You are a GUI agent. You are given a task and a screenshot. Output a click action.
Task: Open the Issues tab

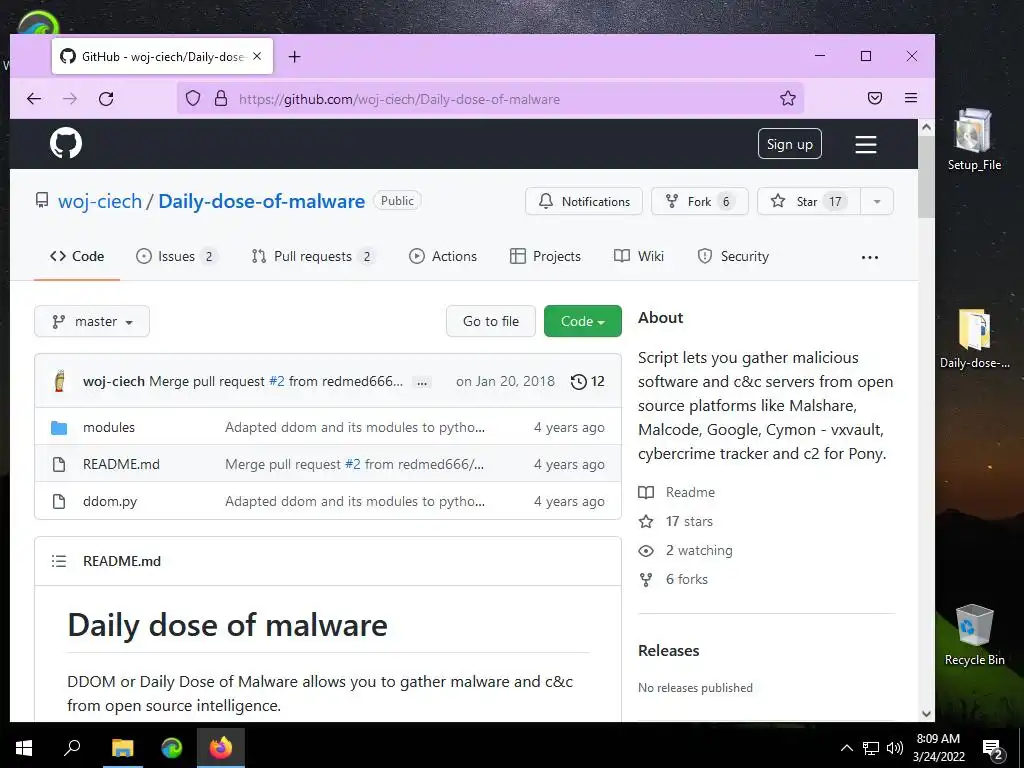coord(176,257)
